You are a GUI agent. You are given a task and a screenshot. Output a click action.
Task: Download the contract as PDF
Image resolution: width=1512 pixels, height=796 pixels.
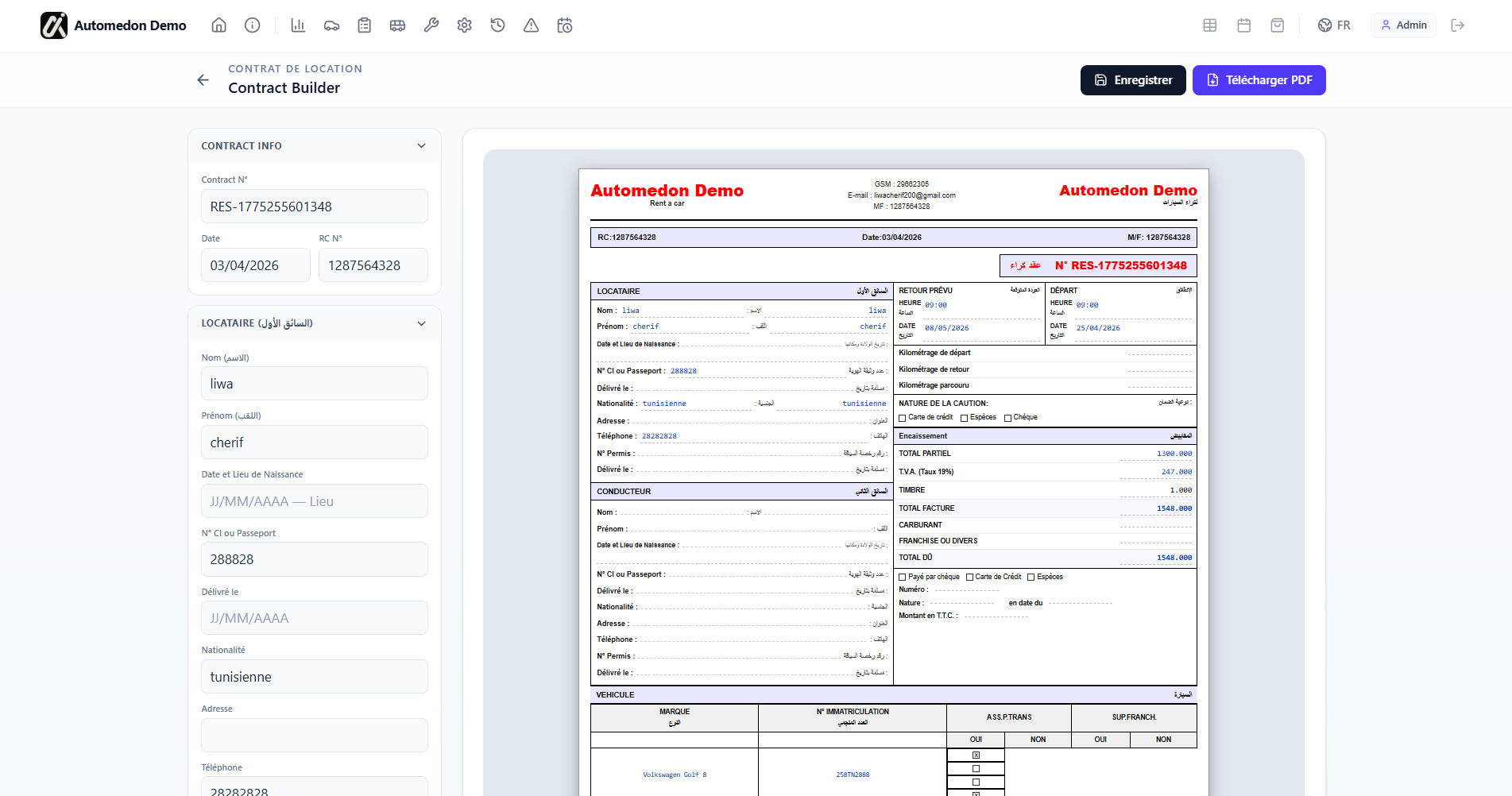pos(1259,79)
